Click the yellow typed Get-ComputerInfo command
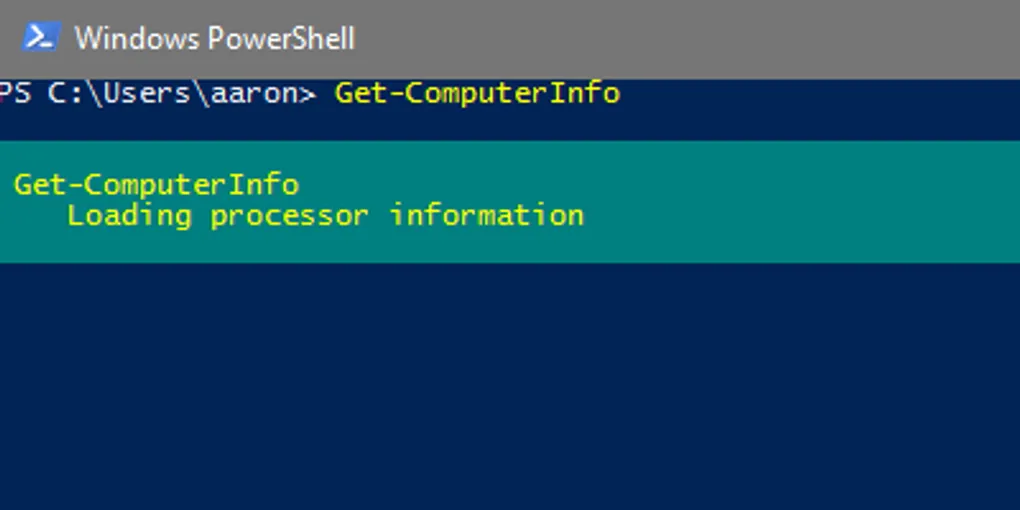This screenshot has height=510, width=1020. [477, 93]
